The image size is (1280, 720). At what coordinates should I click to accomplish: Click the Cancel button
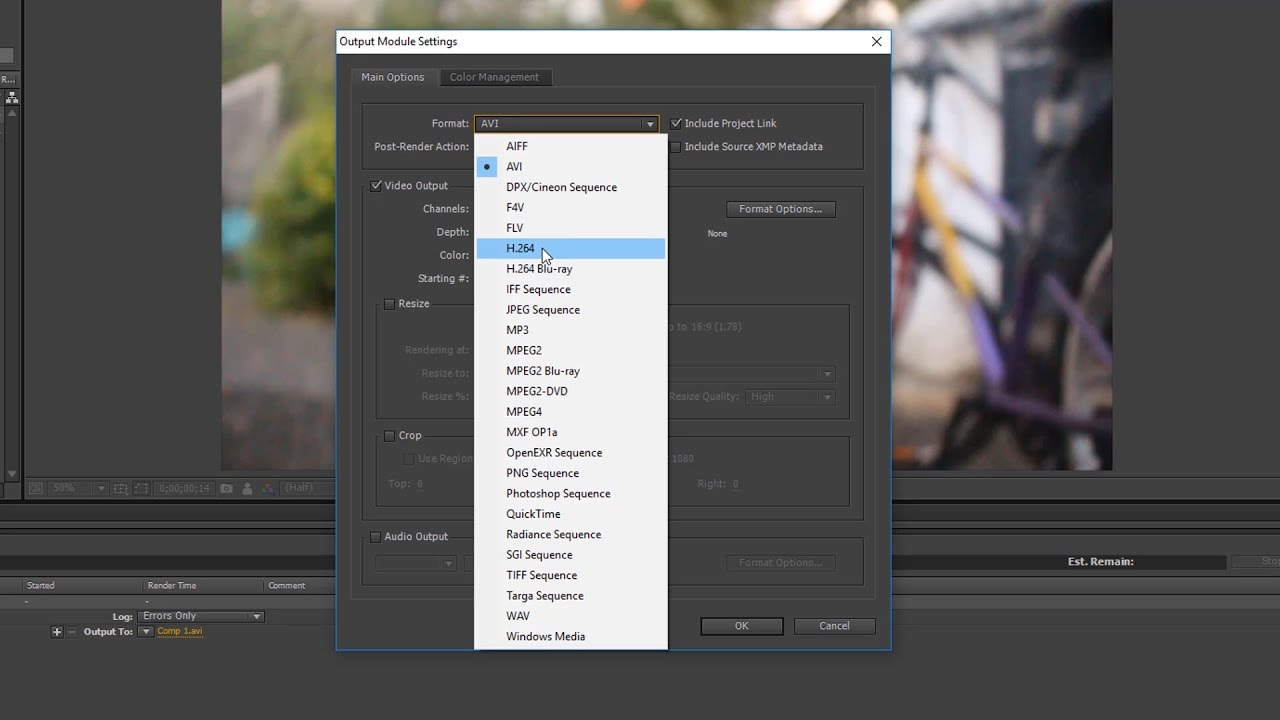coord(834,626)
